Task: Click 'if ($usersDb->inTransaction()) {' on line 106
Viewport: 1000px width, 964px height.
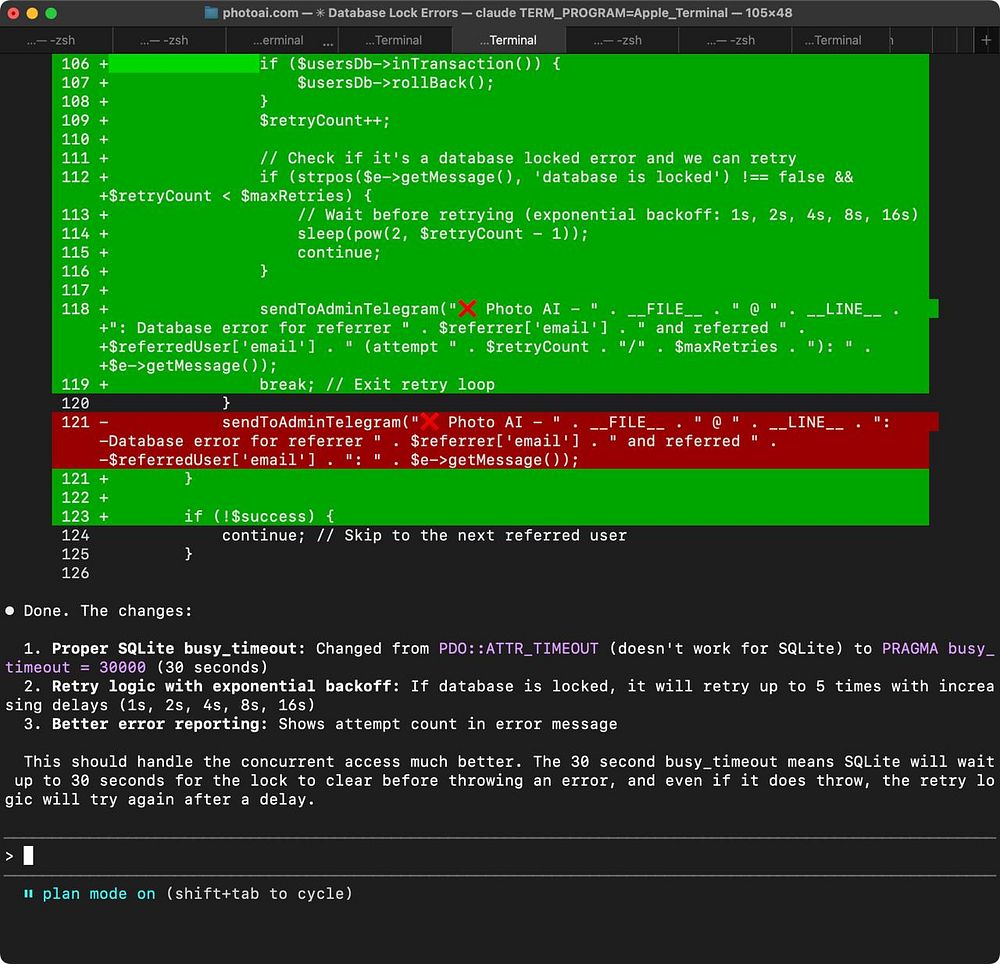Action: tap(410, 64)
